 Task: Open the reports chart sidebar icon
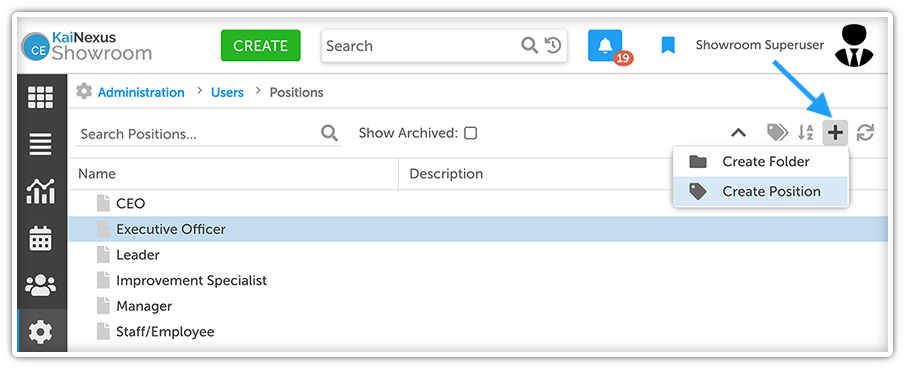(40, 191)
